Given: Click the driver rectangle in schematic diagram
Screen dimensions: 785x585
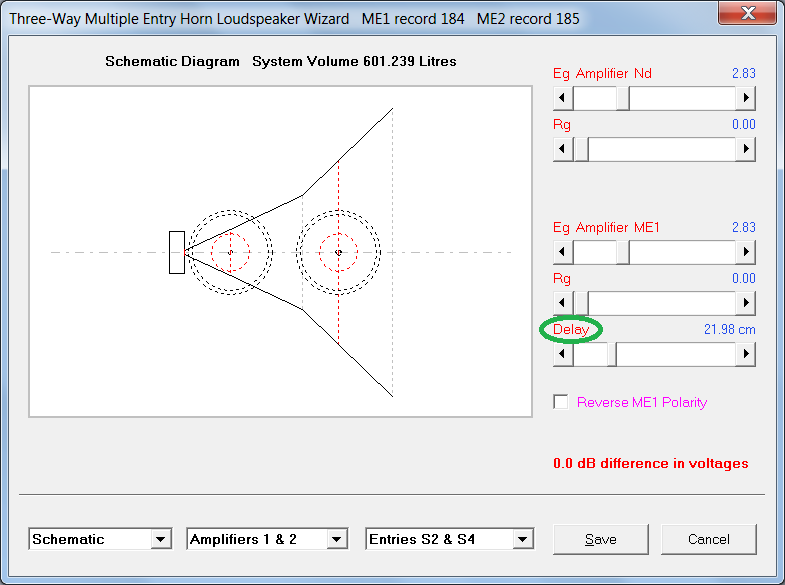Looking at the screenshot, I should point(177,252).
